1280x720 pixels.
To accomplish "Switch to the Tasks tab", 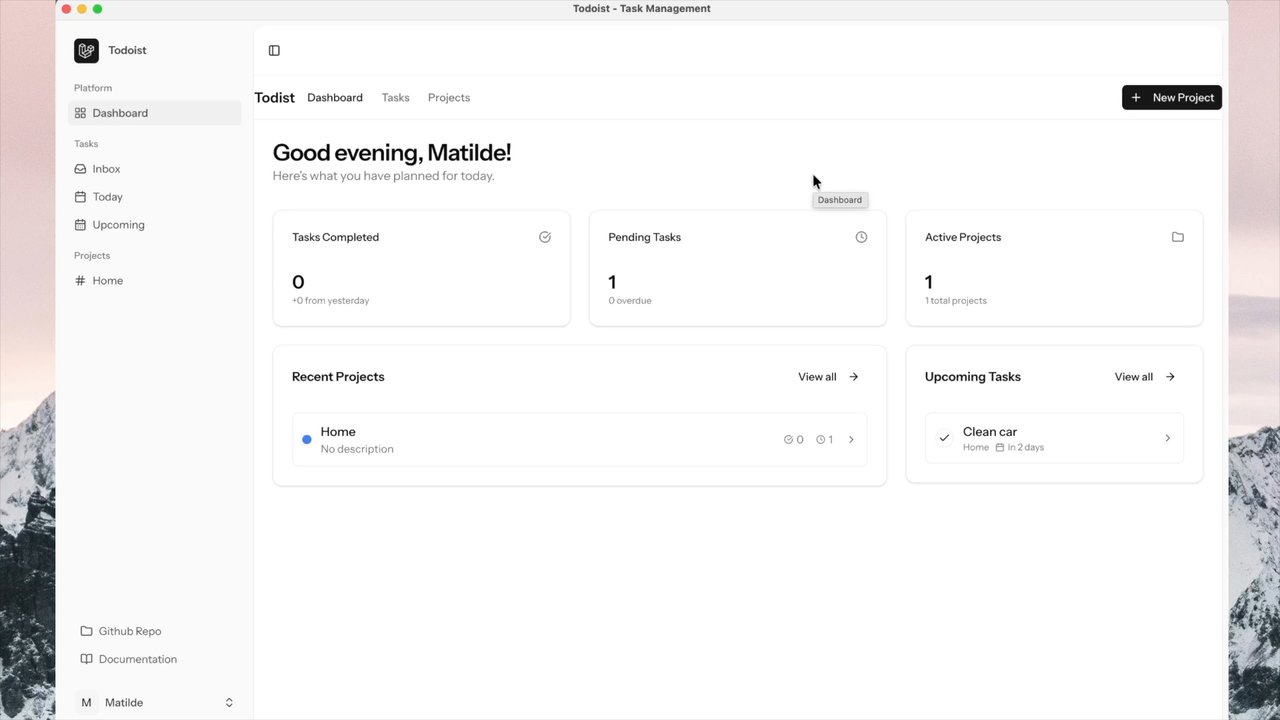I will point(396,98).
